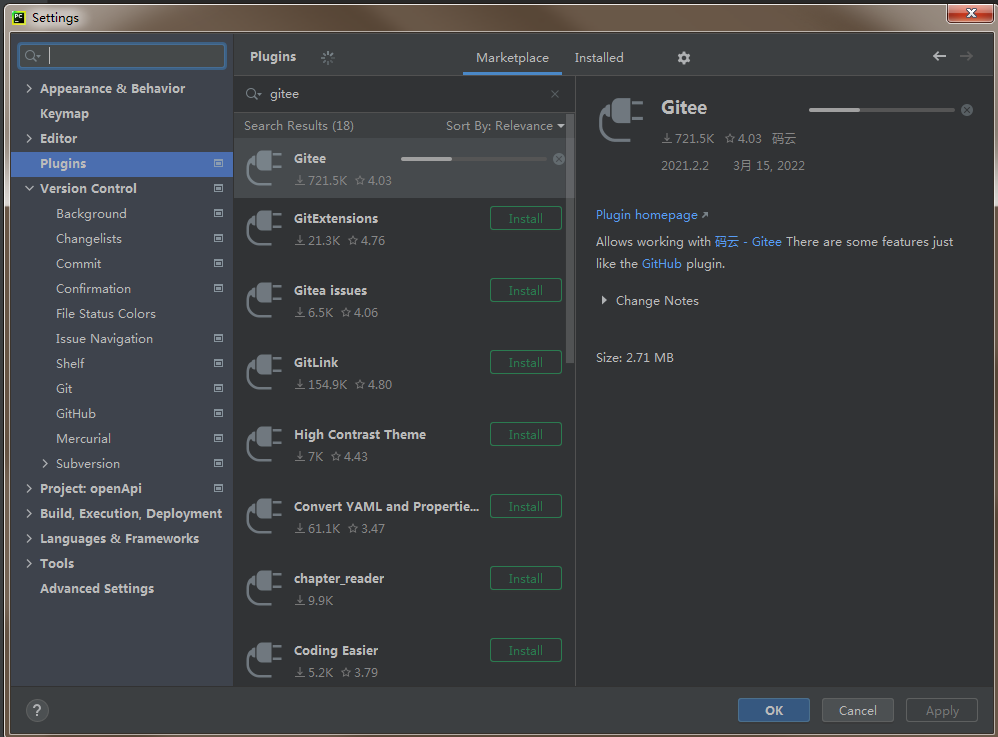Open the 码云 - Gitee link
This screenshot has width=998, height=737.
point(748,242)
